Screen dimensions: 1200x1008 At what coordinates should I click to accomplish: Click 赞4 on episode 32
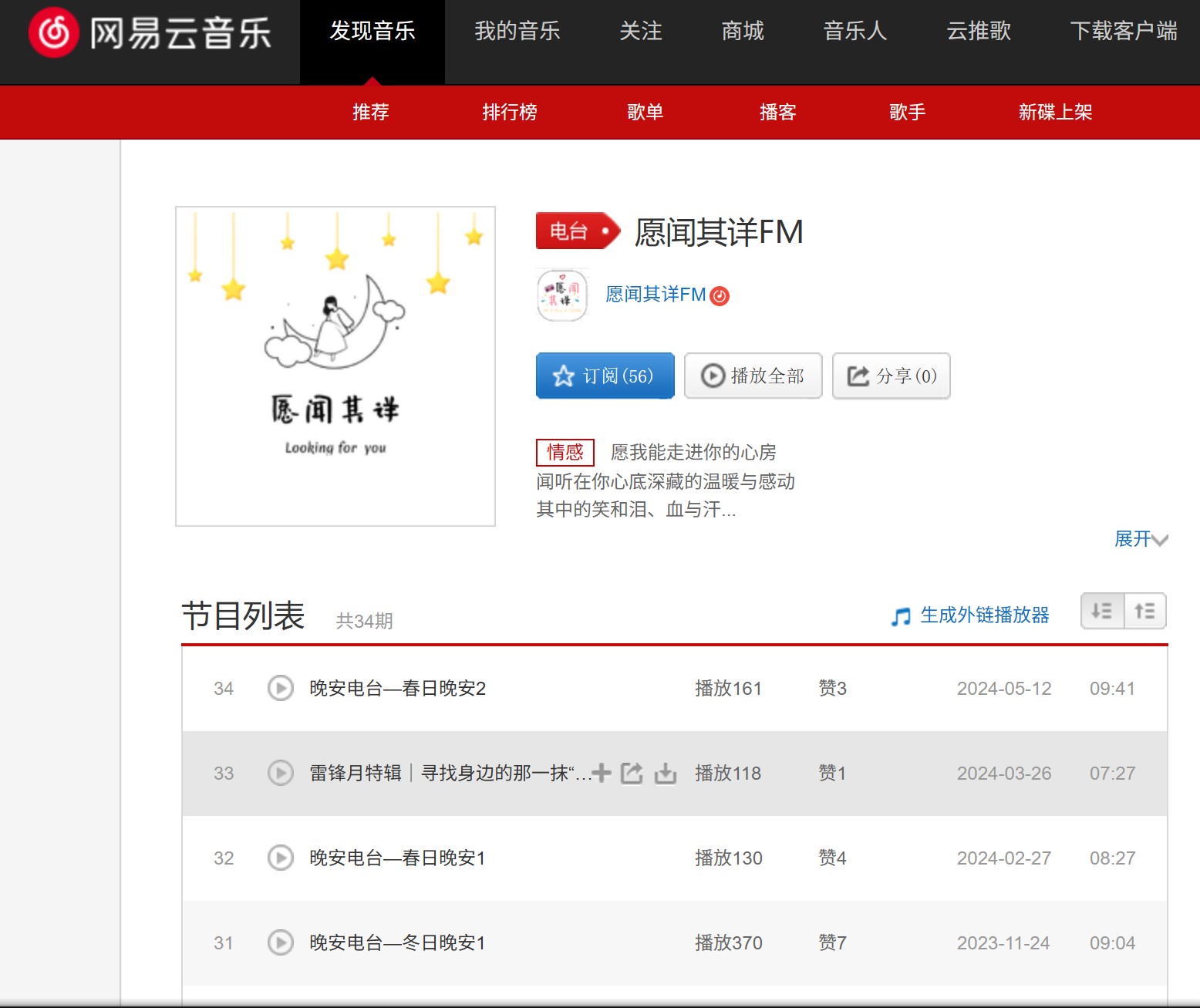[833, 858]
